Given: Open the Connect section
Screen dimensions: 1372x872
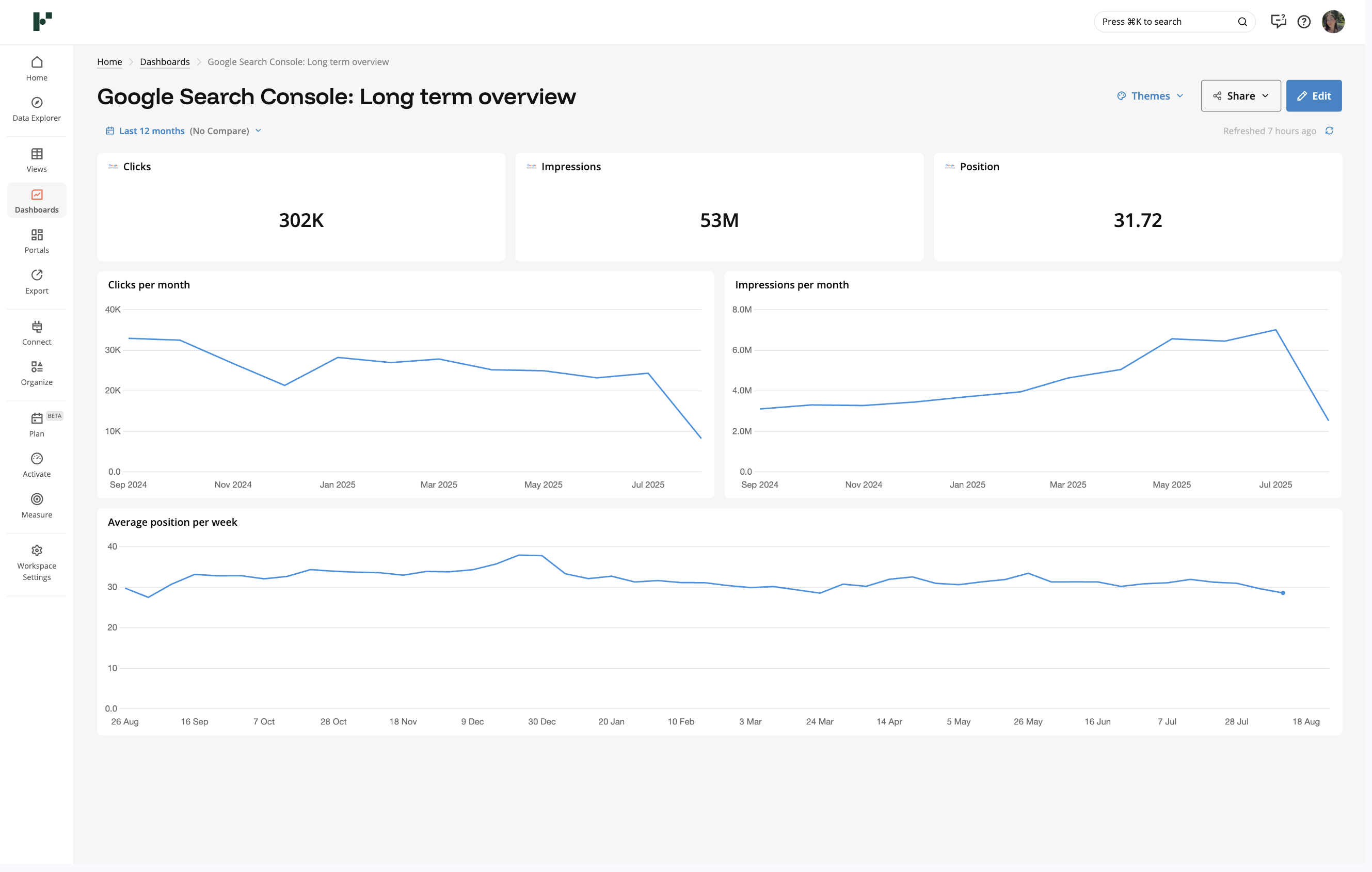Looking at the screenshot, I should tap(37, 333).
